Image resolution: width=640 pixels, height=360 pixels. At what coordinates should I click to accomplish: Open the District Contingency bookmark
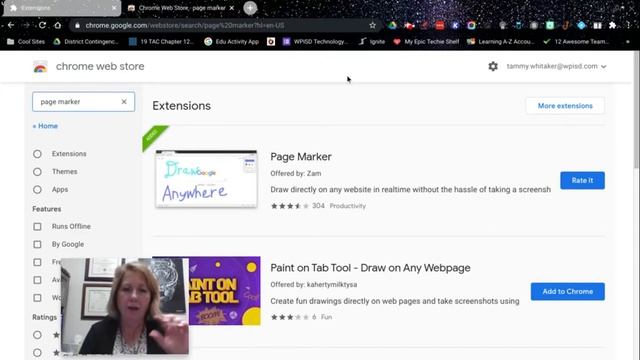click(86, 42)
